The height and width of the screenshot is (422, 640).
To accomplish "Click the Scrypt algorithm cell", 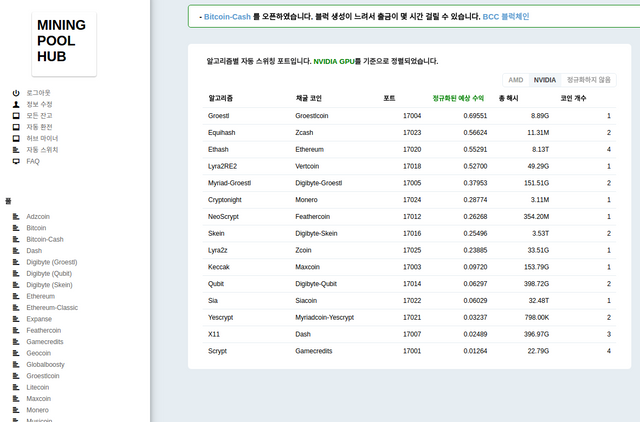I will 217,351.
